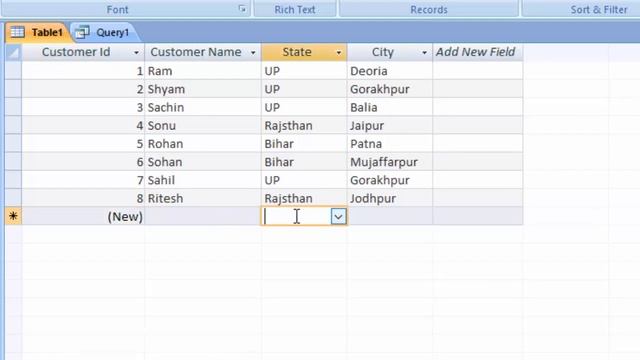This screenshot has height=360, width=640.
Task: Click Ram's state cell 'UP'
Action: click(304, 71)
